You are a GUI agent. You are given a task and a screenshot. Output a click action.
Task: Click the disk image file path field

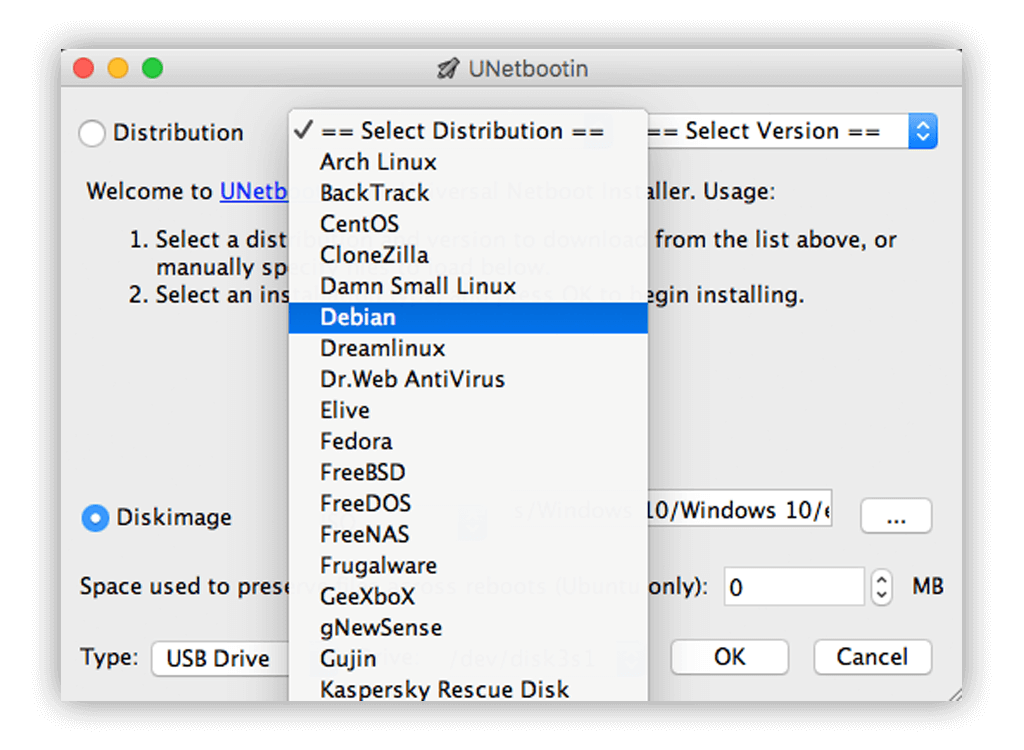(739, 510)
